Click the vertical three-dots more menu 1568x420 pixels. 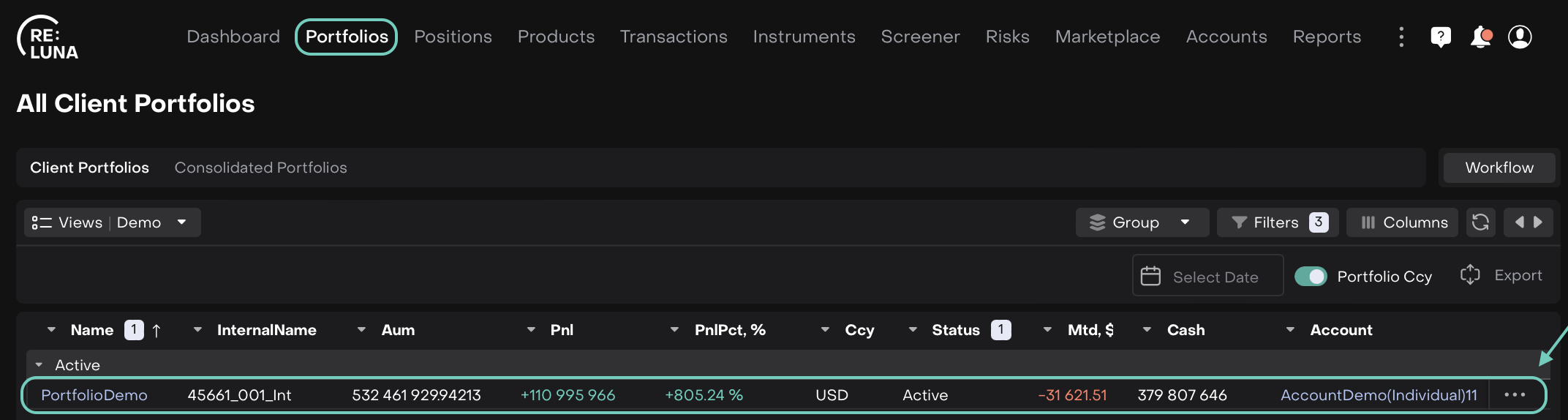point(1401,37)
